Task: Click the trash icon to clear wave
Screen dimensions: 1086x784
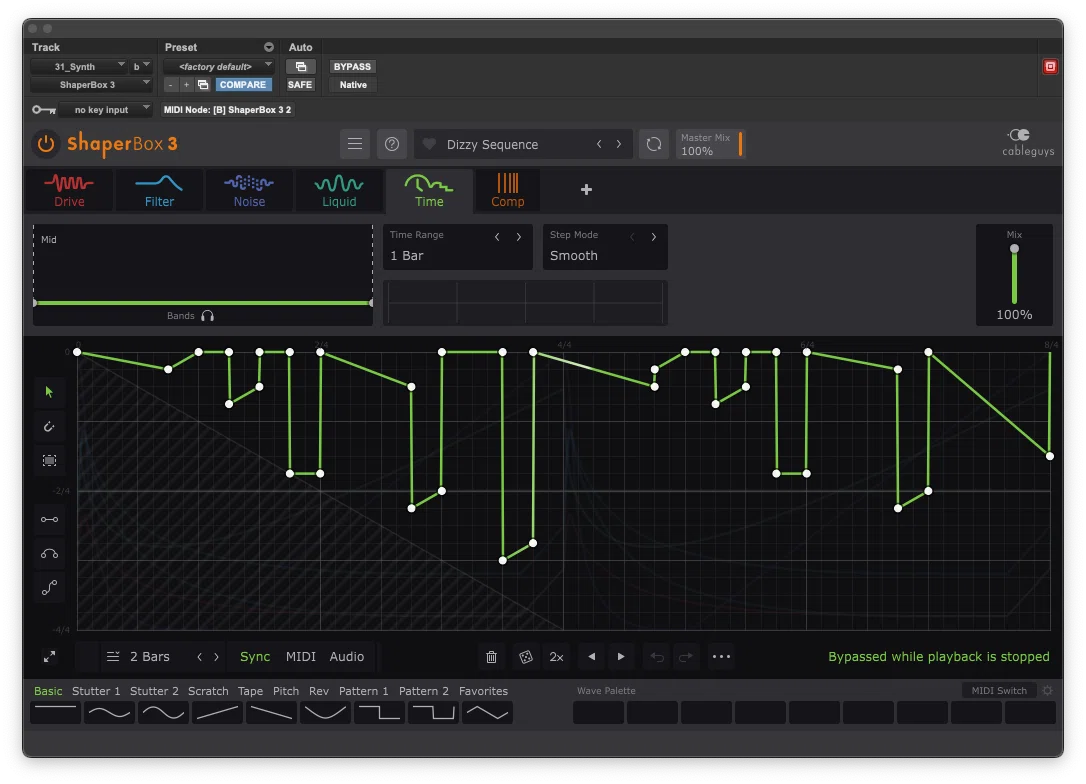Action: (491, 657)
